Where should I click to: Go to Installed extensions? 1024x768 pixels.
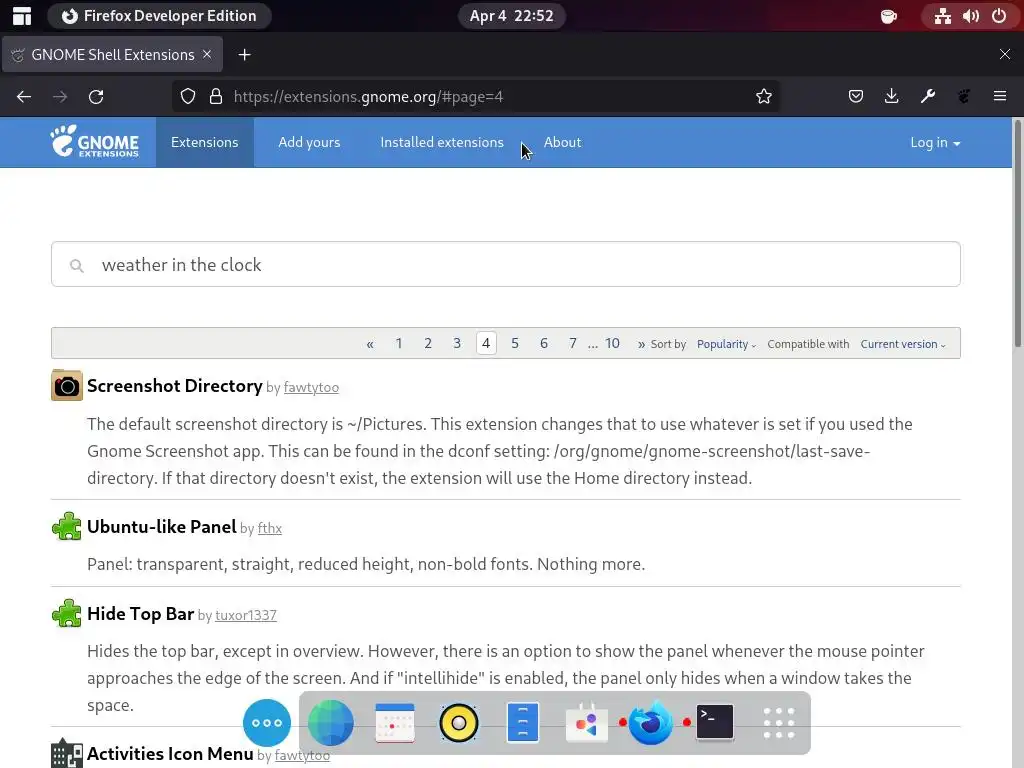coord(442,142)
